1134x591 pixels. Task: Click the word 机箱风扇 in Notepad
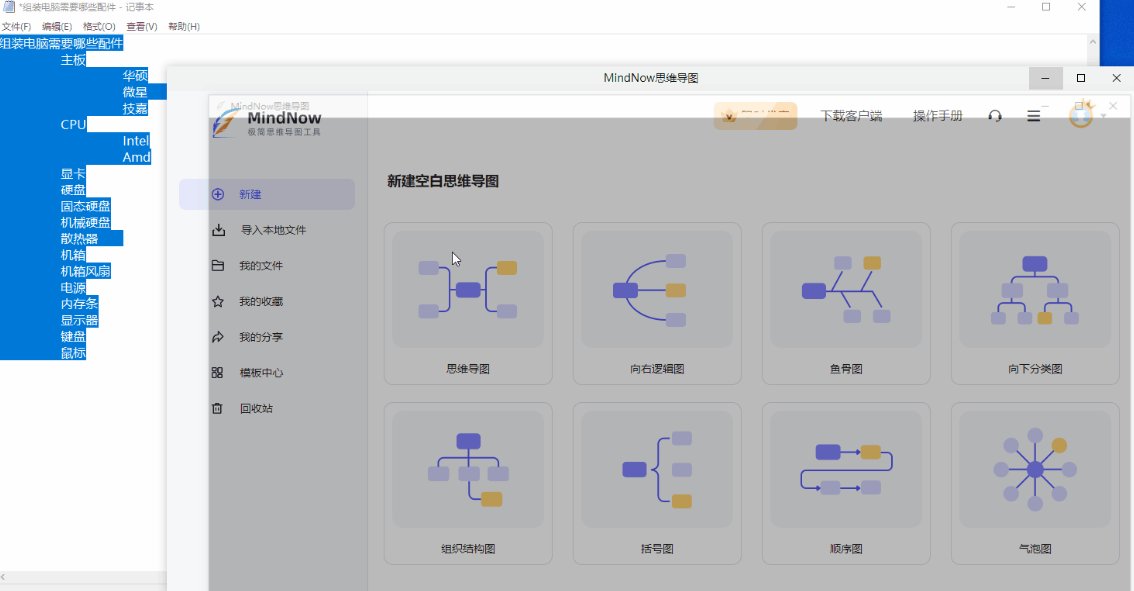85,271
